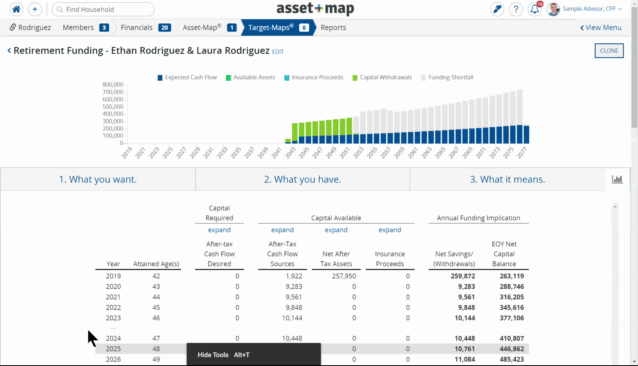The image size is (638, 366).
Task: Click the EDIT link beside the title
Action: 278,52
